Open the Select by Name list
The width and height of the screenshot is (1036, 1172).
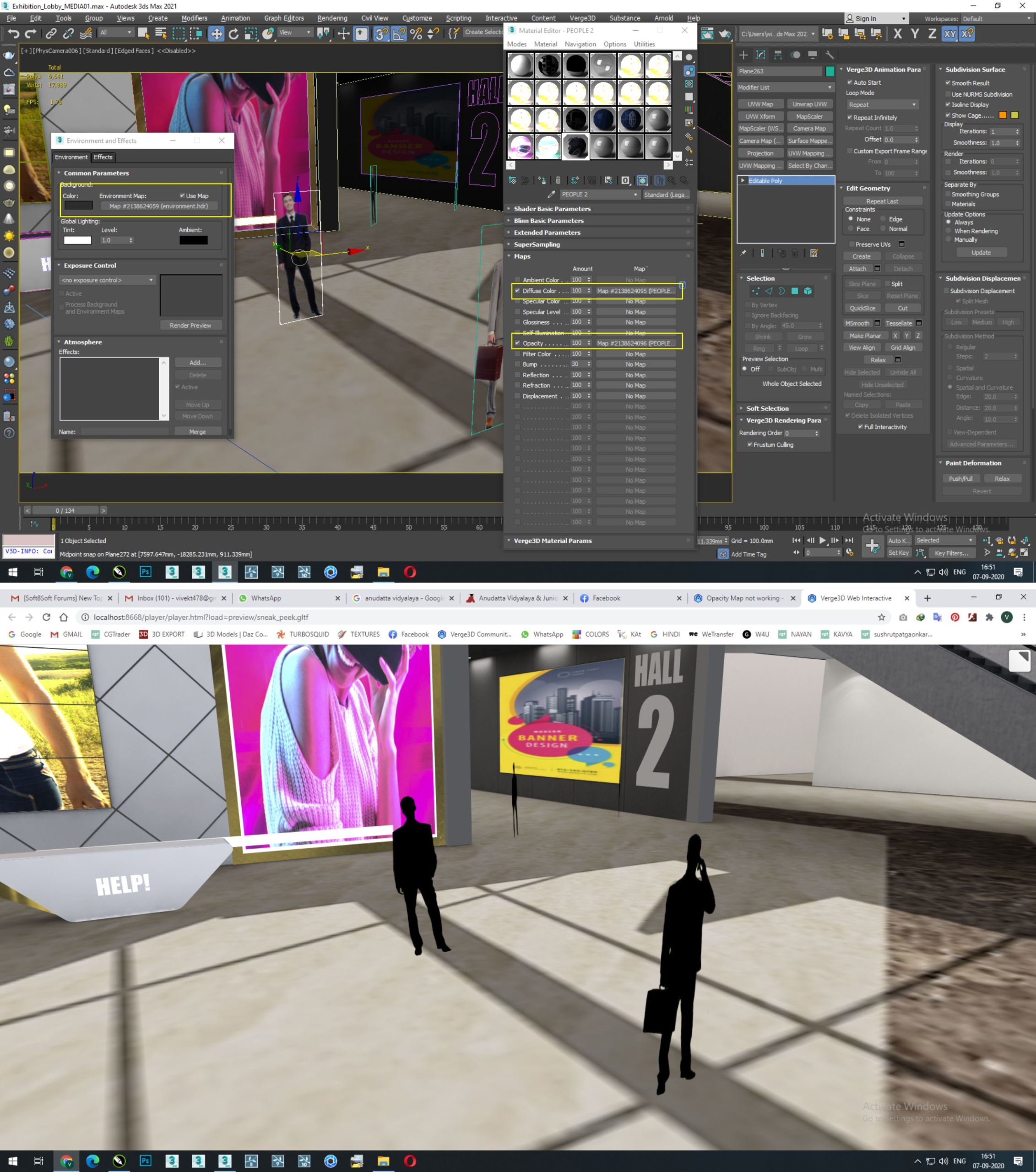[161, 33]
